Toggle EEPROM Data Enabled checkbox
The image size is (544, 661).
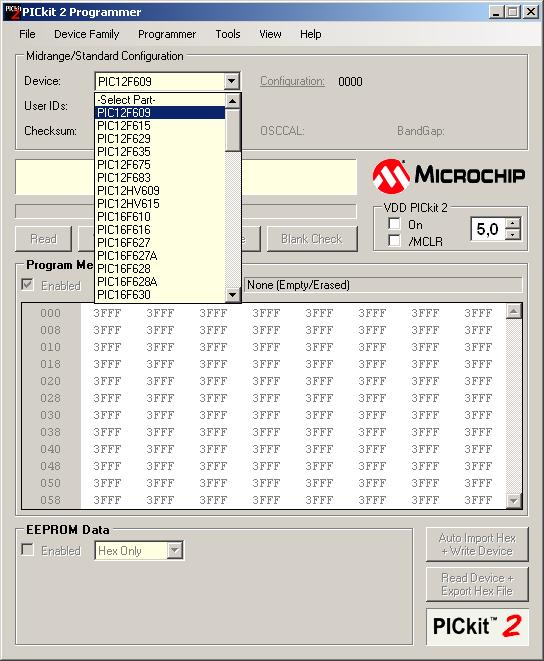pos(27,550)
